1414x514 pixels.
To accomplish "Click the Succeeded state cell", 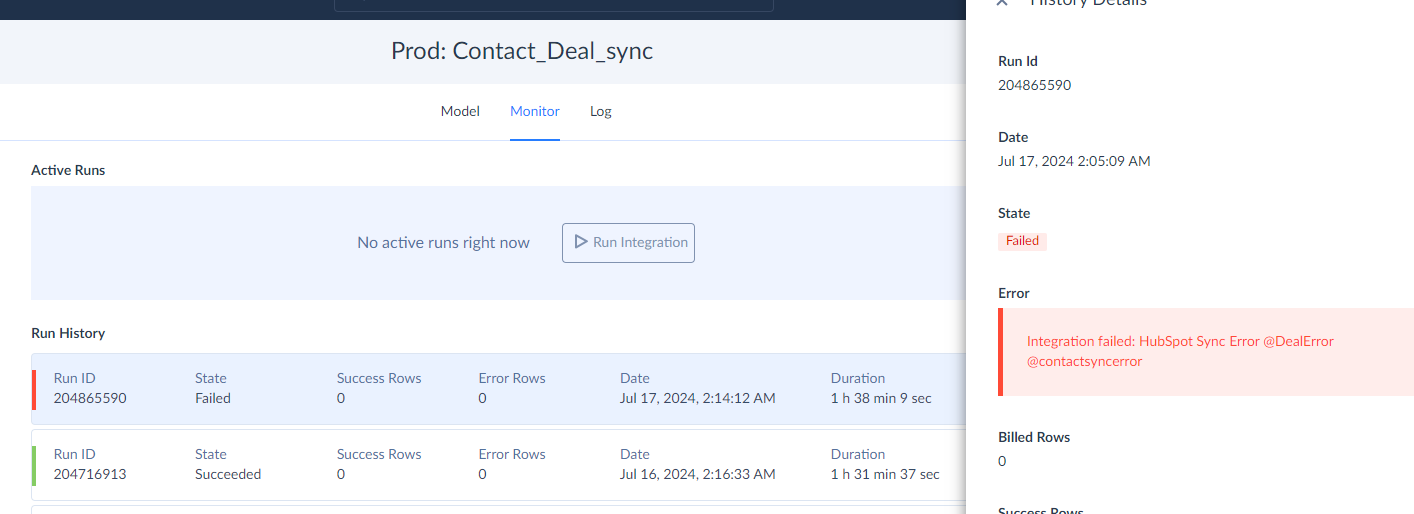I will (228, 474).
